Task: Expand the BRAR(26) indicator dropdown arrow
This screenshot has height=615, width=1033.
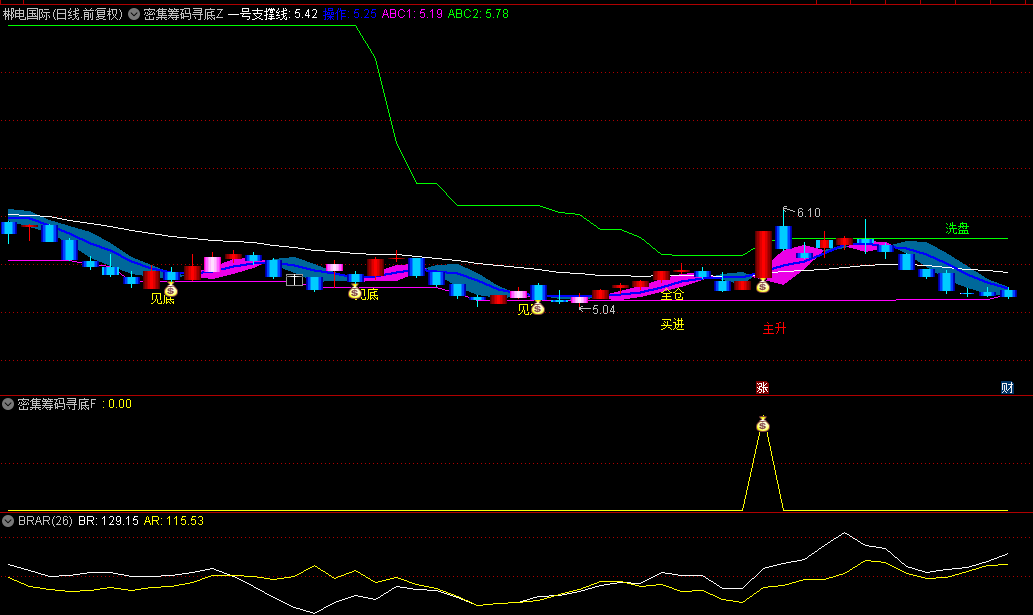Action: (8, 521)
